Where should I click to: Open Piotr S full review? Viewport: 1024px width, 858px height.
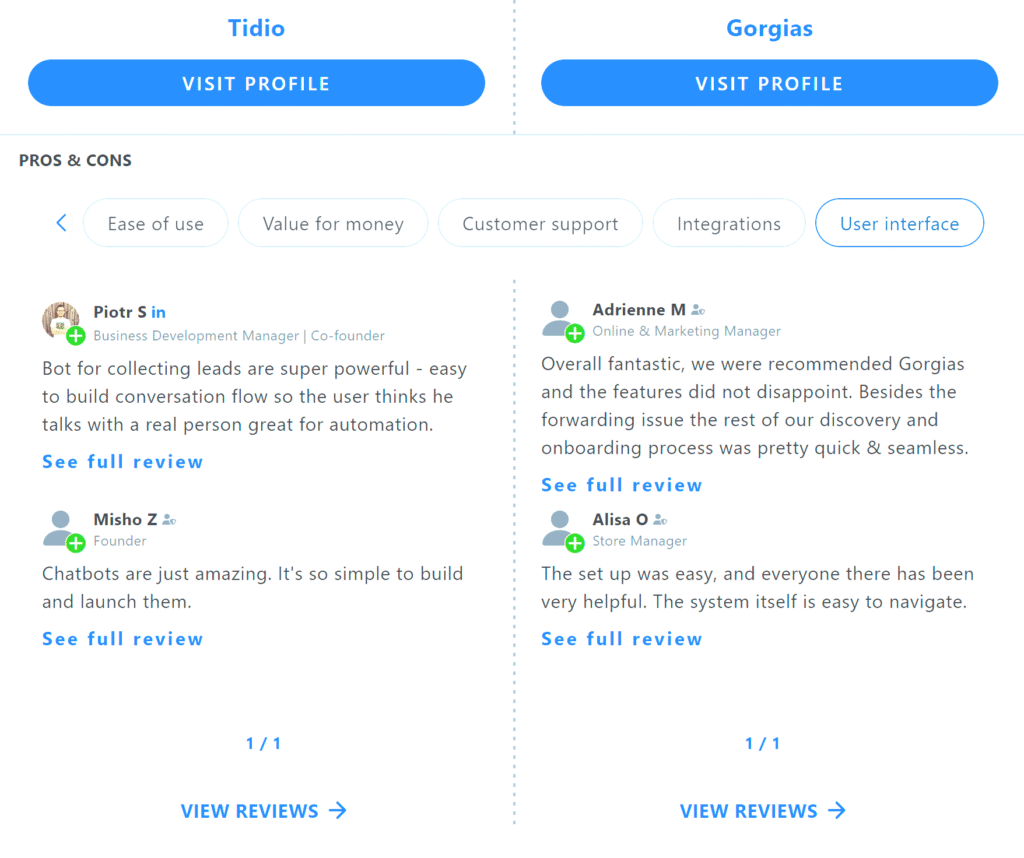123,462
